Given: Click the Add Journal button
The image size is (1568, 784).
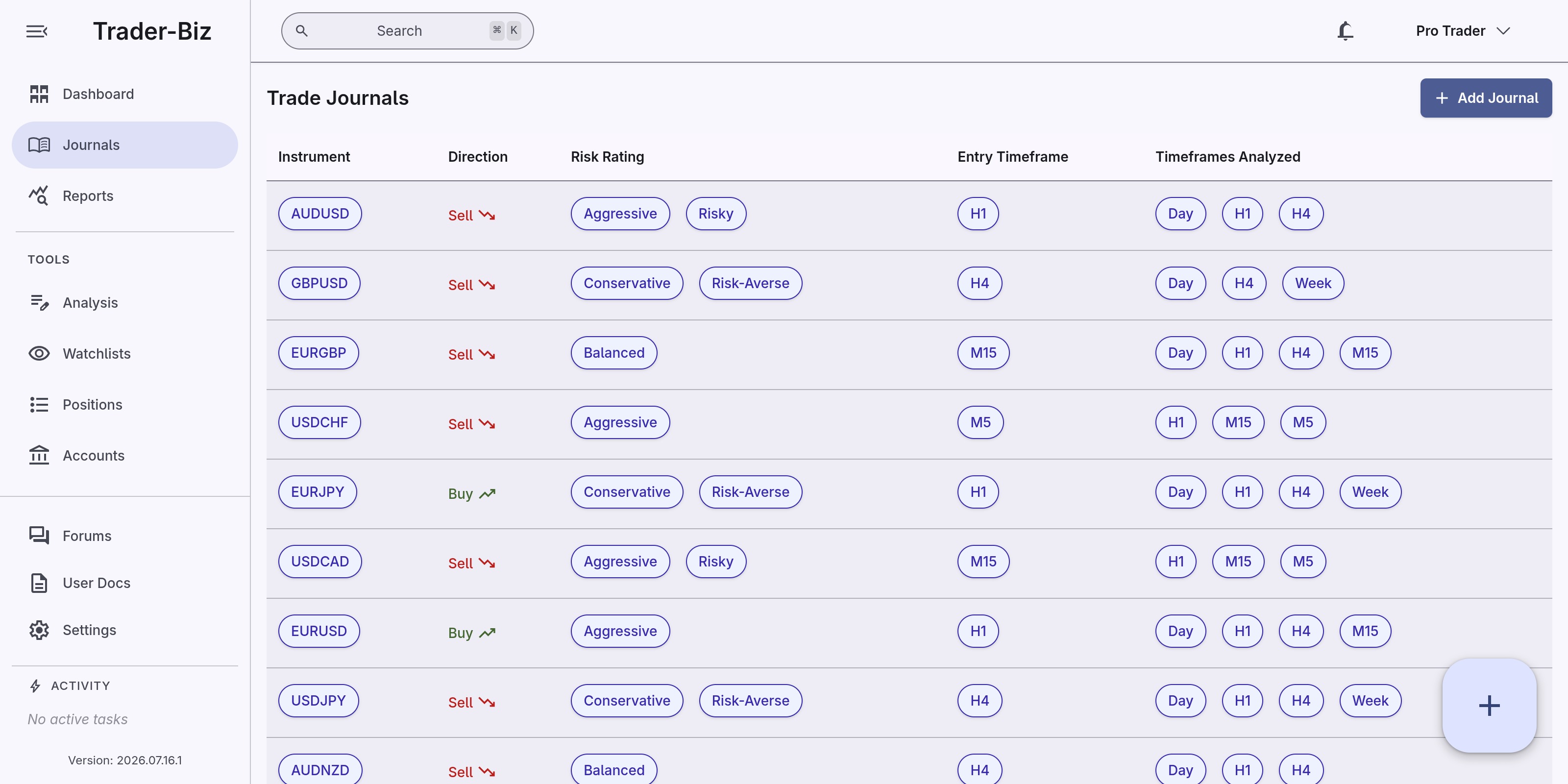Looking at the screenshot, I should [1486, 98].
